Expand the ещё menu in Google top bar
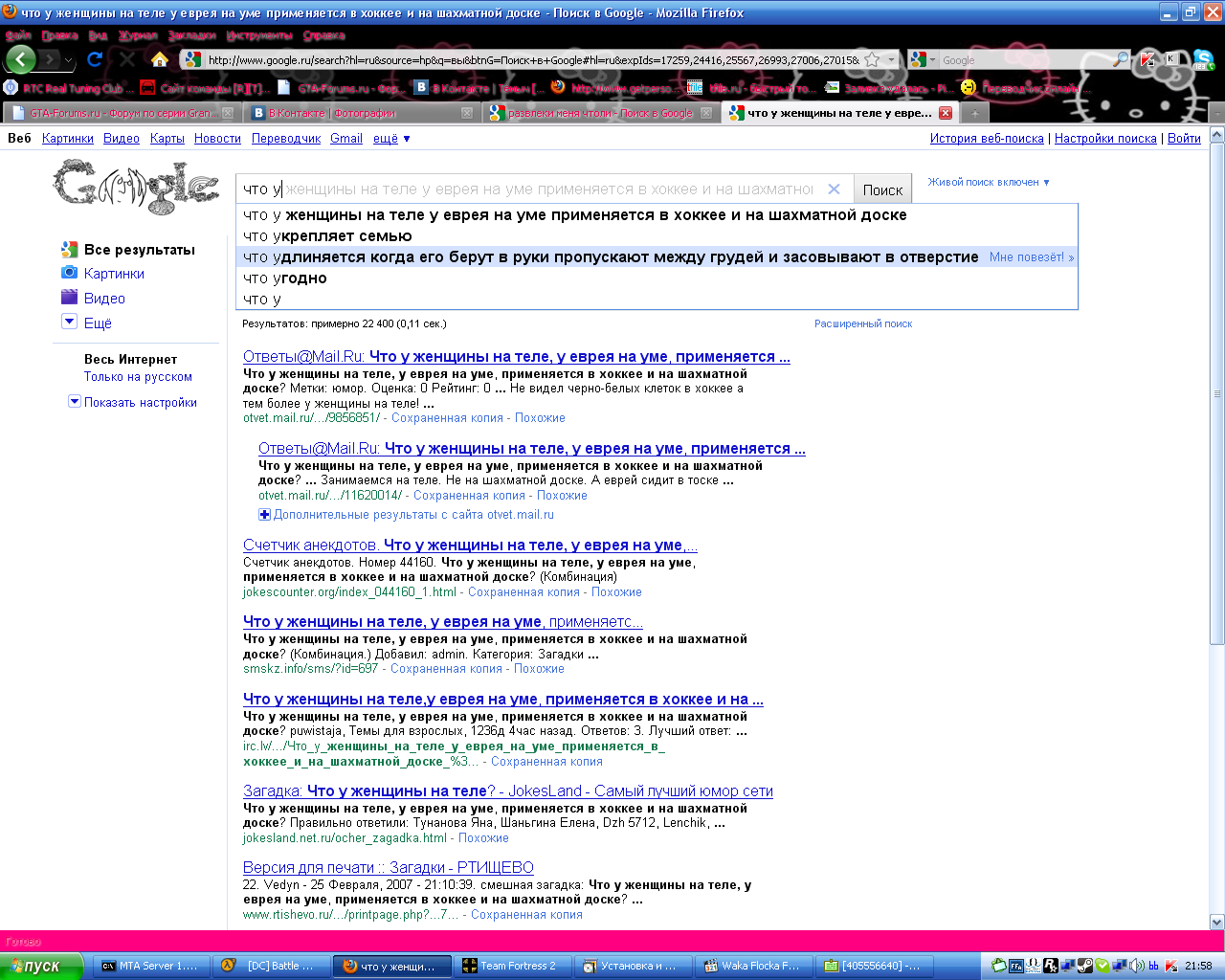 [x=391, y=139]
